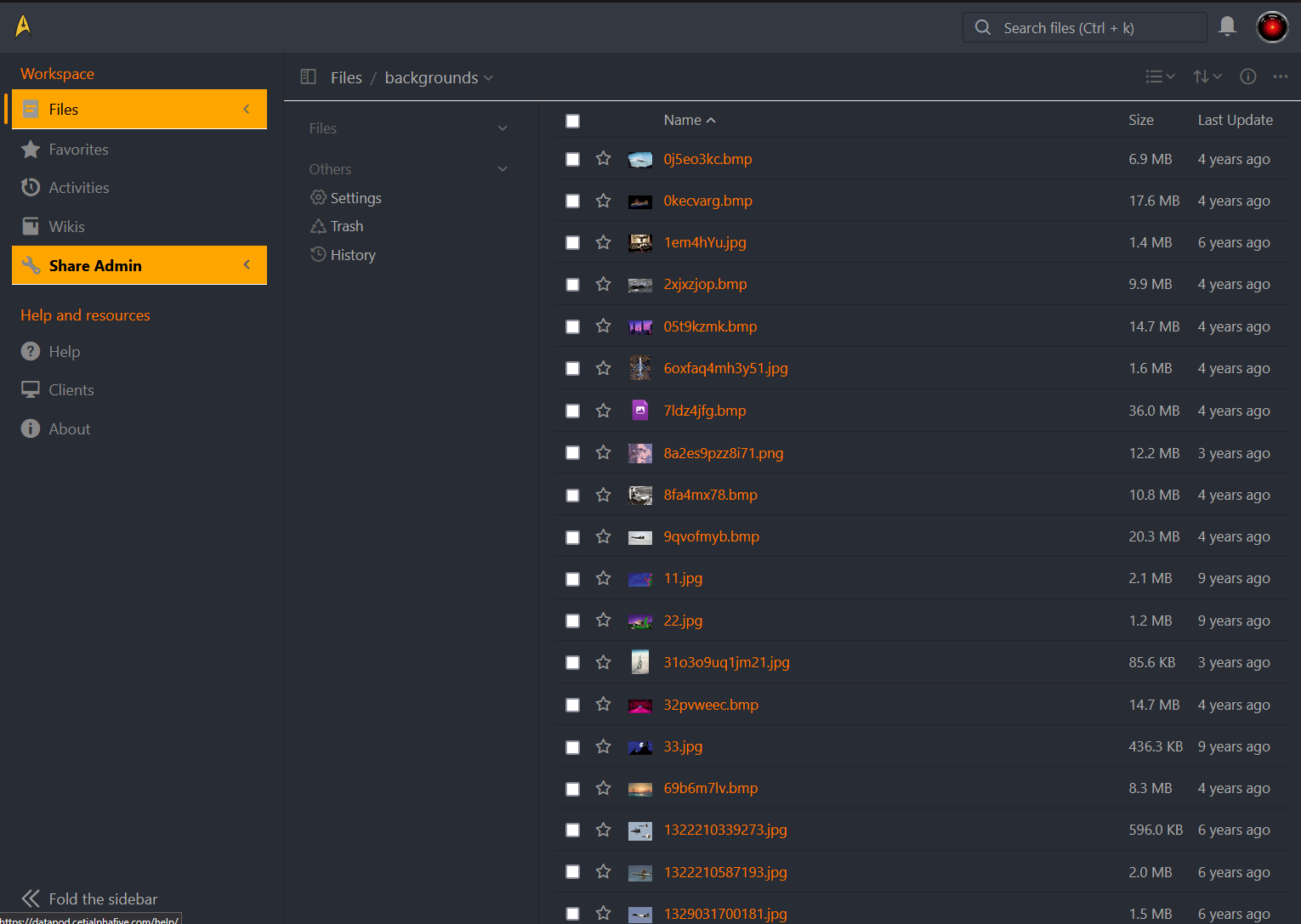Tick the checkbox next to 11.jpg
This screenshot has width=1301, height=924.
(572, 579)
